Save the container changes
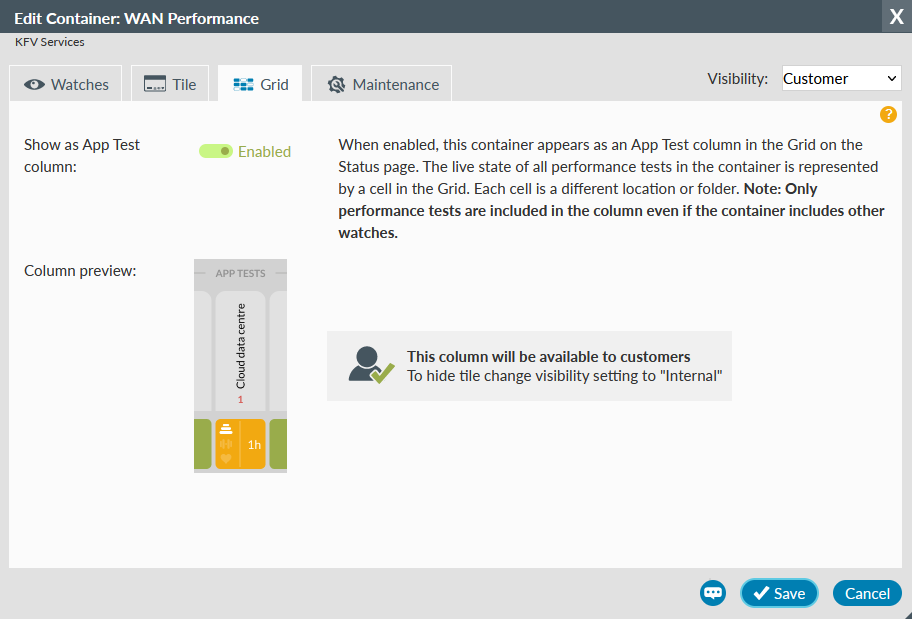 click(779, 593)
